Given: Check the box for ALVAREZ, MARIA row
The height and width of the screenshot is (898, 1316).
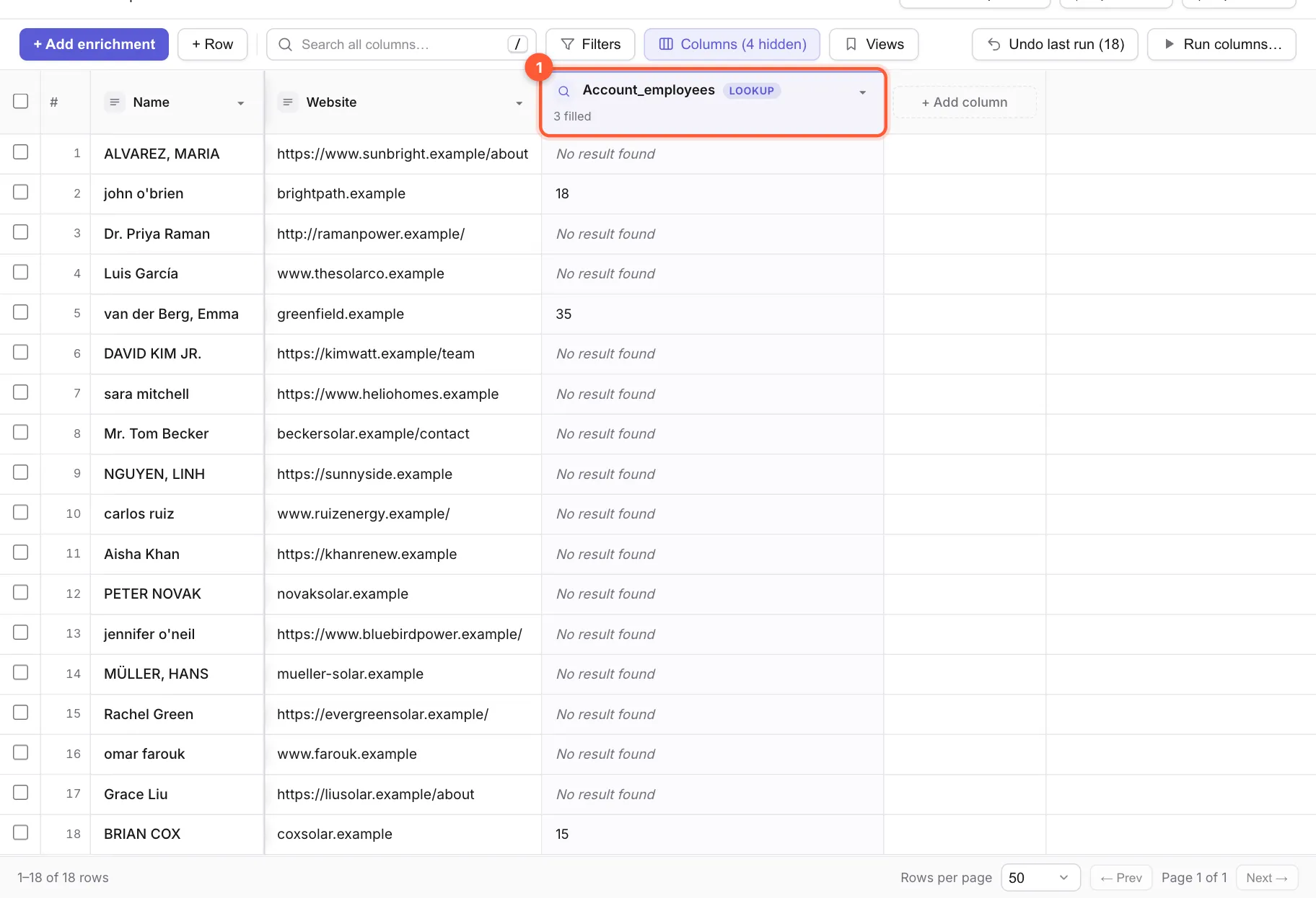Looking at the screenshot, I should click(21, 152).
